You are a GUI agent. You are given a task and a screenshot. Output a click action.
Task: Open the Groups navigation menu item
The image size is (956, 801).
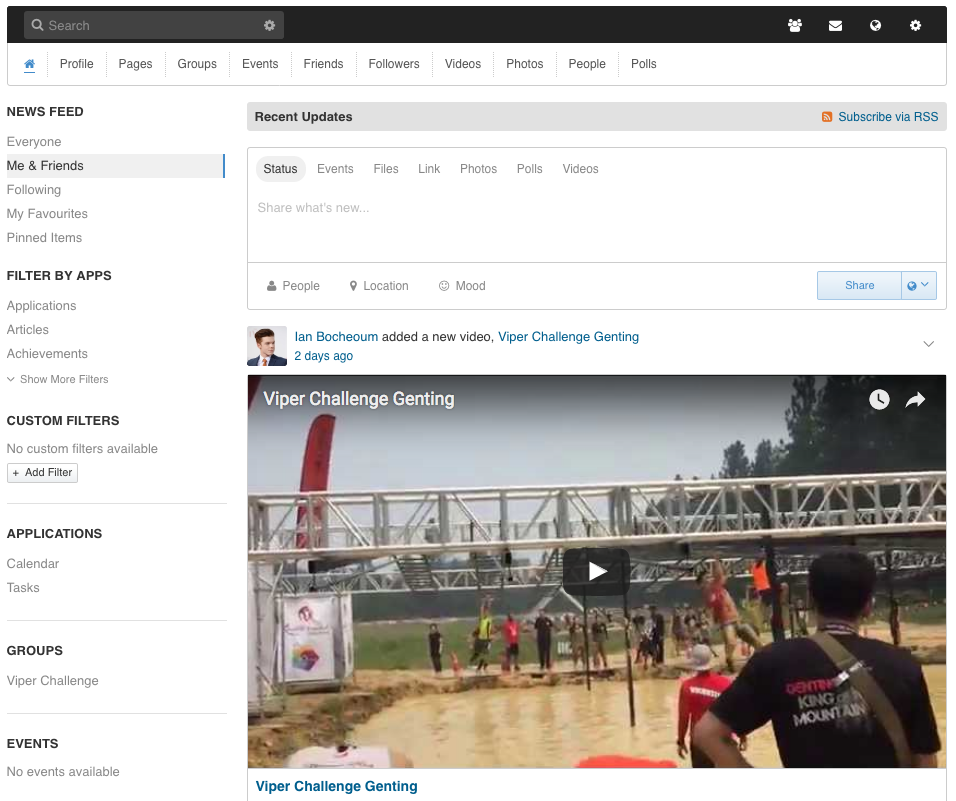(196, 63)
